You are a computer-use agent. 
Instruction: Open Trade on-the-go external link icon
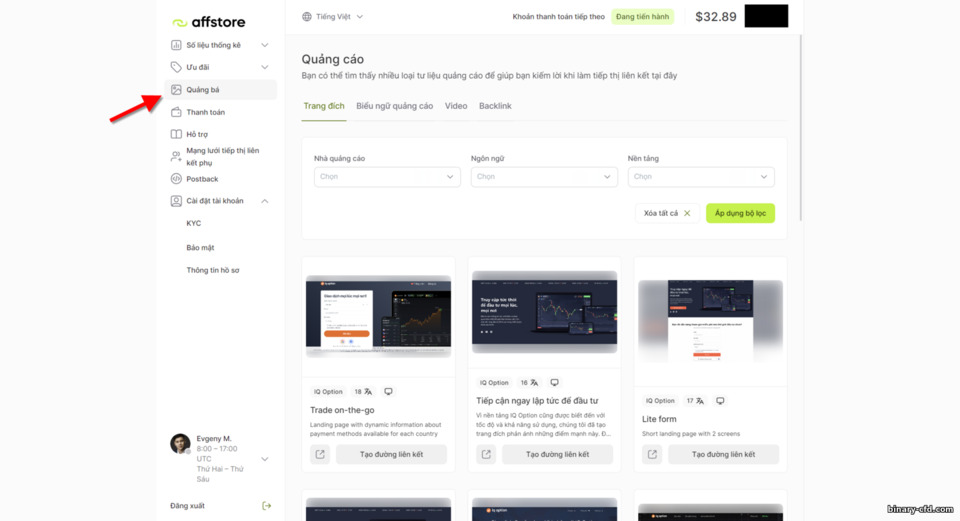pyautogui.click(x=320, y=454)
